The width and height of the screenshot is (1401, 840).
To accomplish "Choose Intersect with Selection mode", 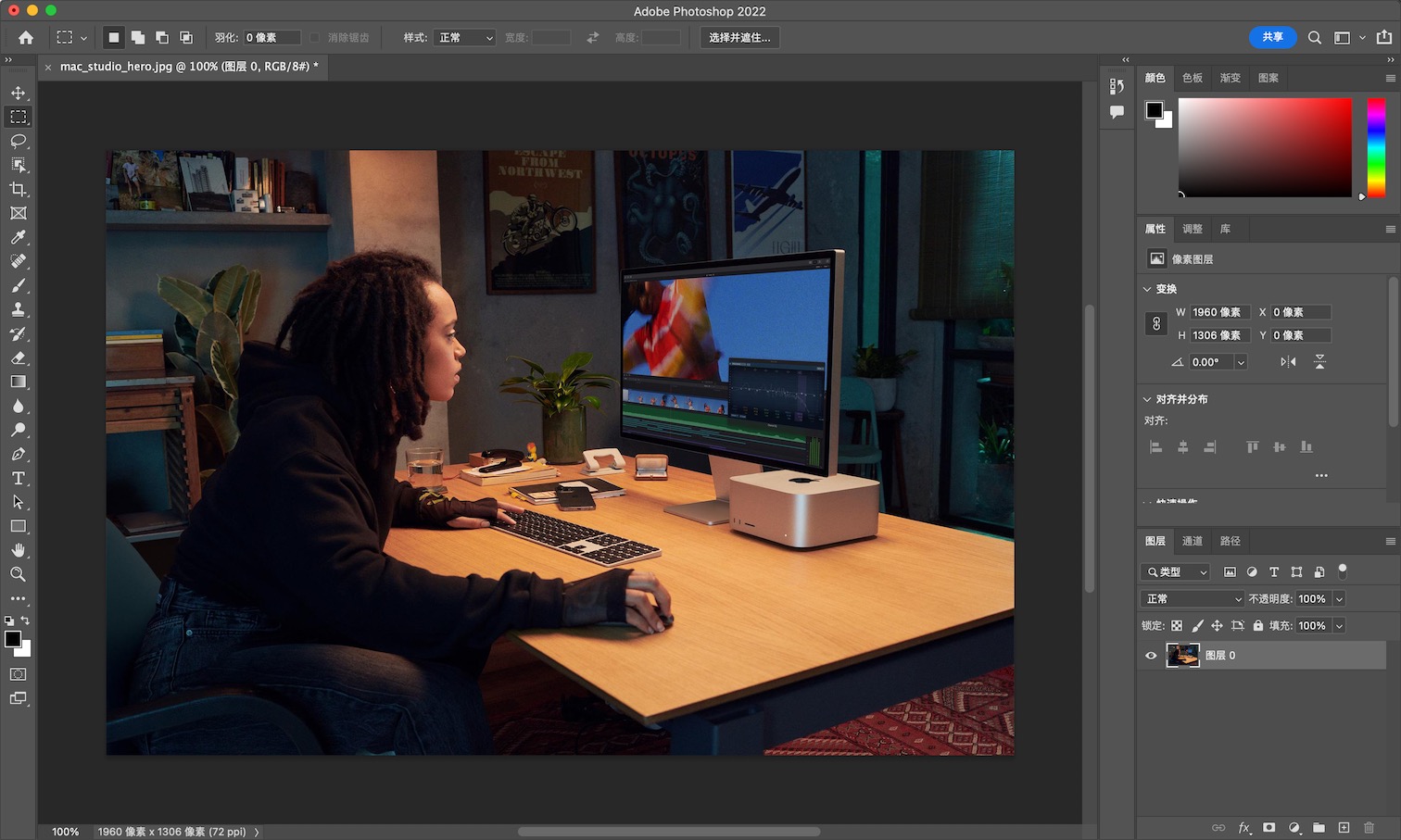I will coord(186,38).
